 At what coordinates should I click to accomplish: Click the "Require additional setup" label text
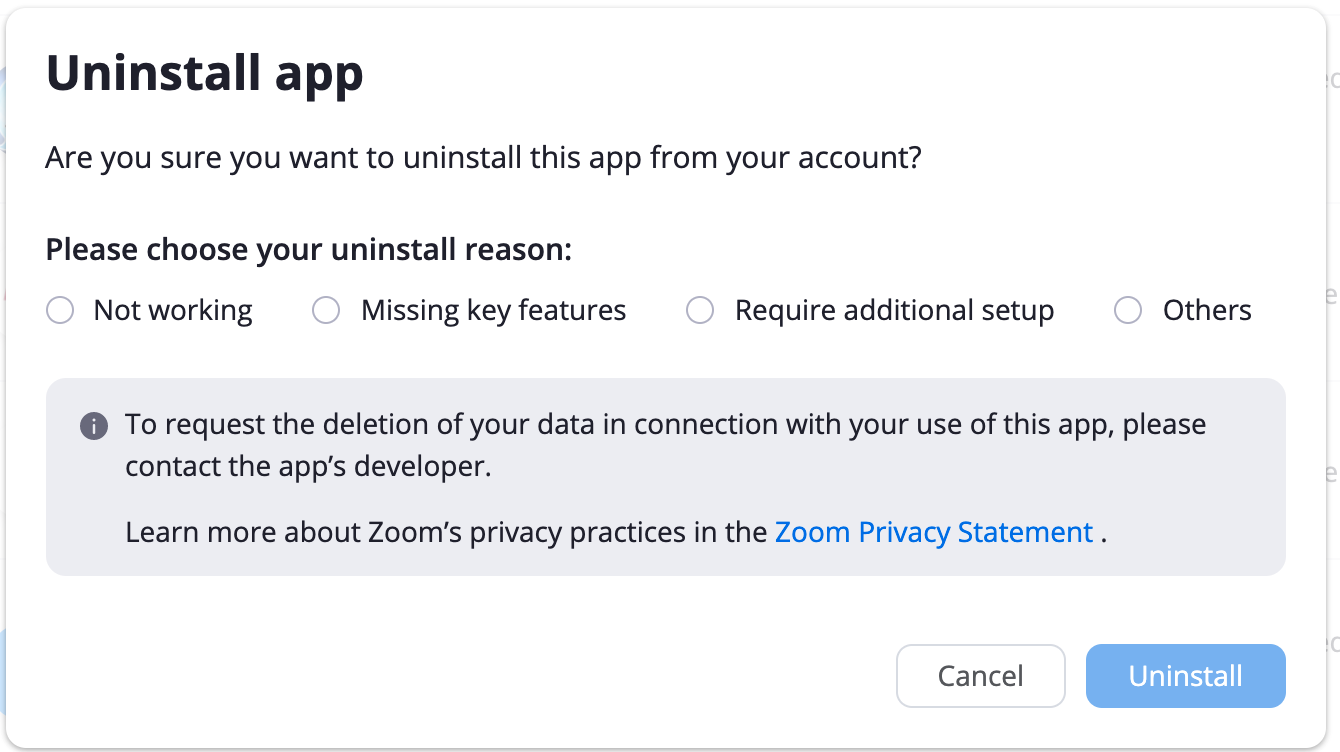pos(894,311)
